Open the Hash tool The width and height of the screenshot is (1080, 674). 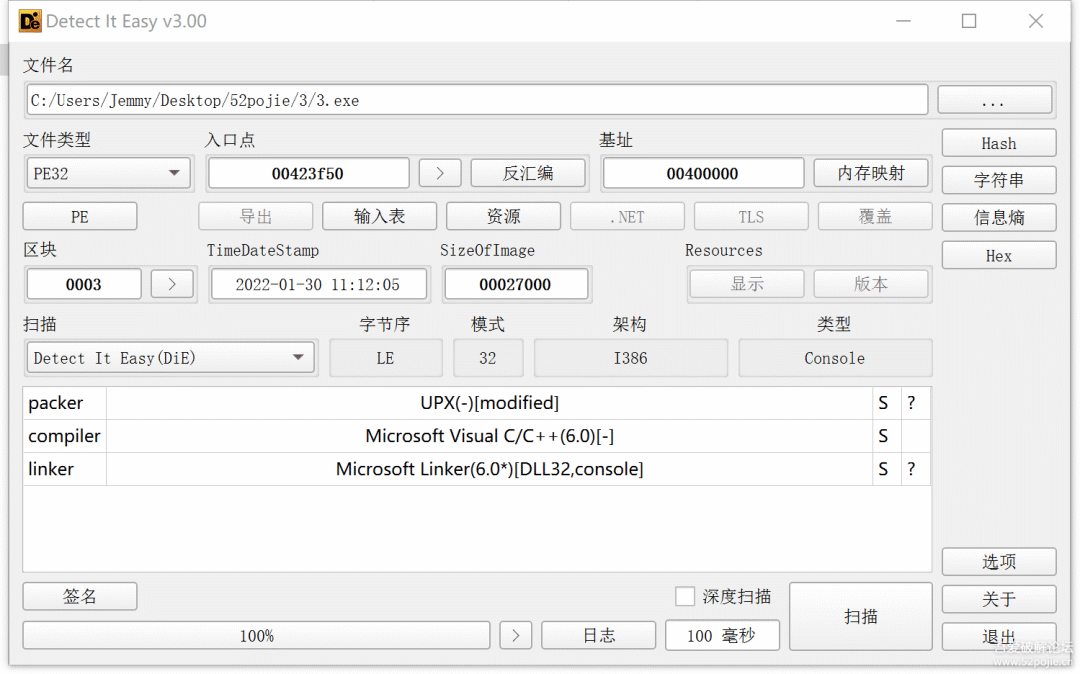[x=998, y=143]
